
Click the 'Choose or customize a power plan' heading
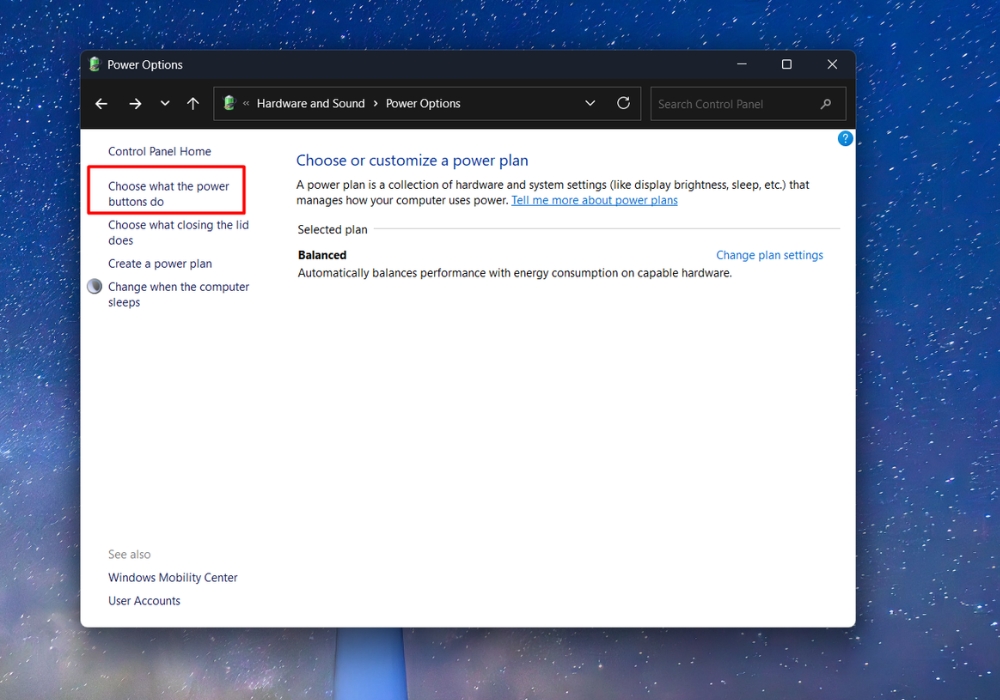click(x=412, y=161)
